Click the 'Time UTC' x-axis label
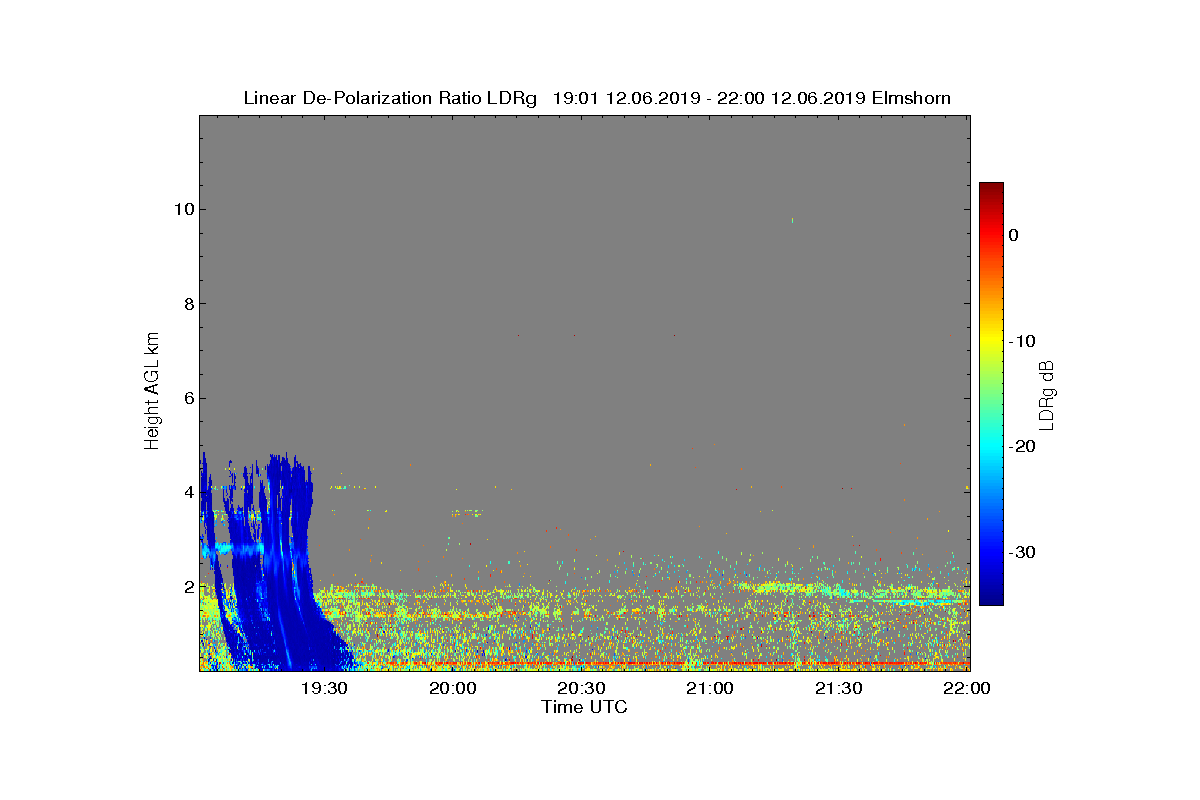1200x800 pixels. coord(585,707)
